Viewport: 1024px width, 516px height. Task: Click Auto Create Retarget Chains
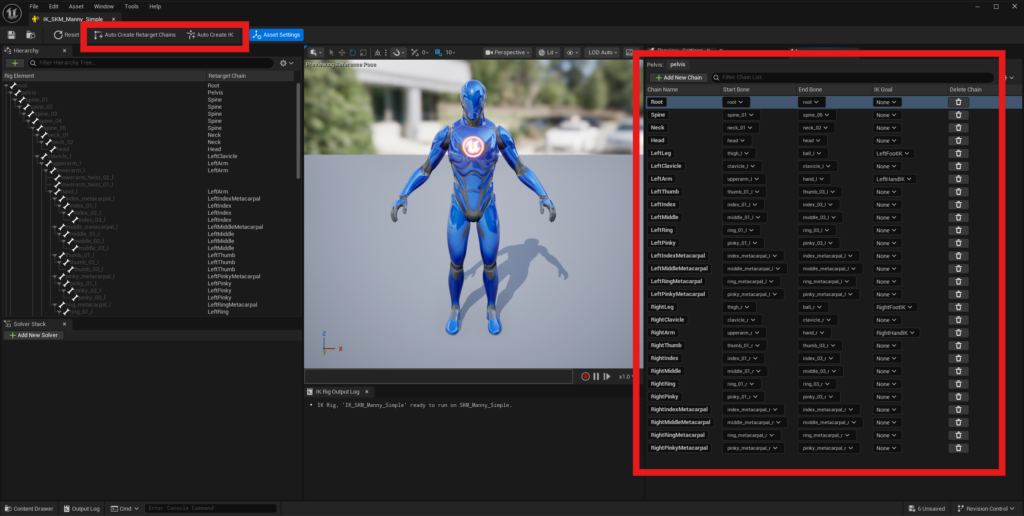click(134, 35)
